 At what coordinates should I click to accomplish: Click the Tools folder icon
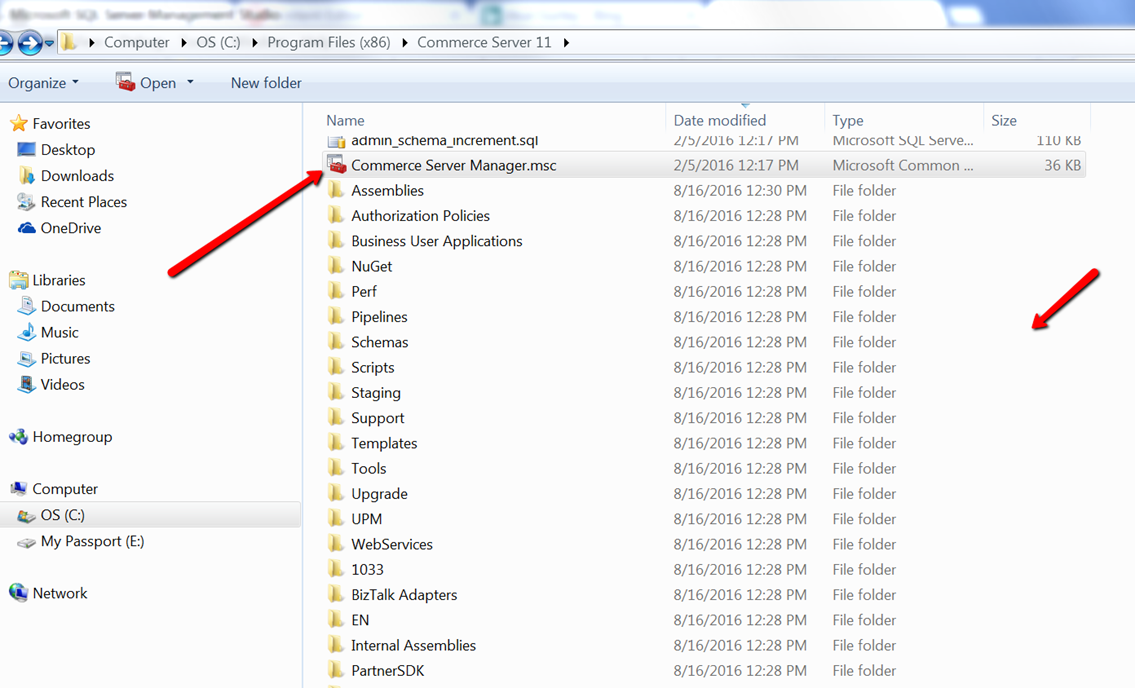tap(335, 469)
